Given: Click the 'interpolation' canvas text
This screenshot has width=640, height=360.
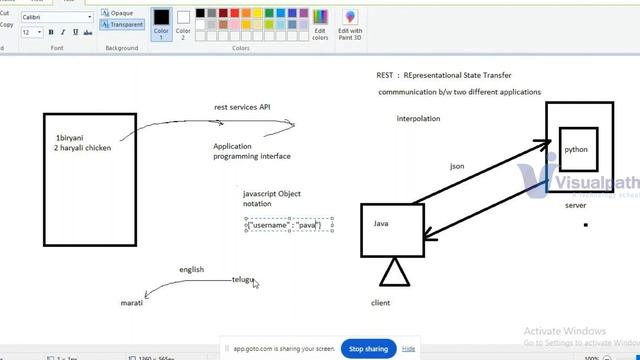Looking at the screenshot, I should [418, 119].
